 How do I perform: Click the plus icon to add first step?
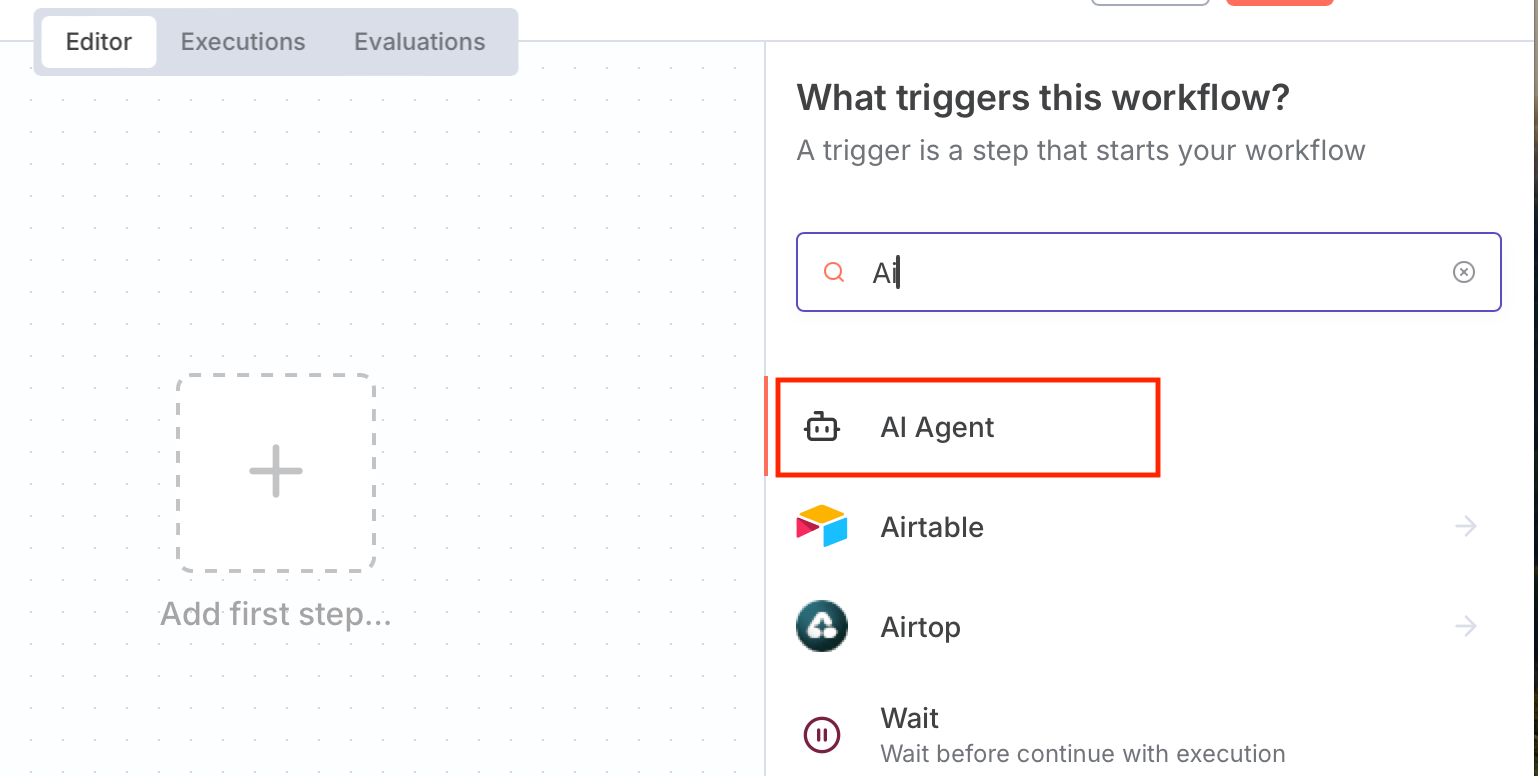pos(276,472)
